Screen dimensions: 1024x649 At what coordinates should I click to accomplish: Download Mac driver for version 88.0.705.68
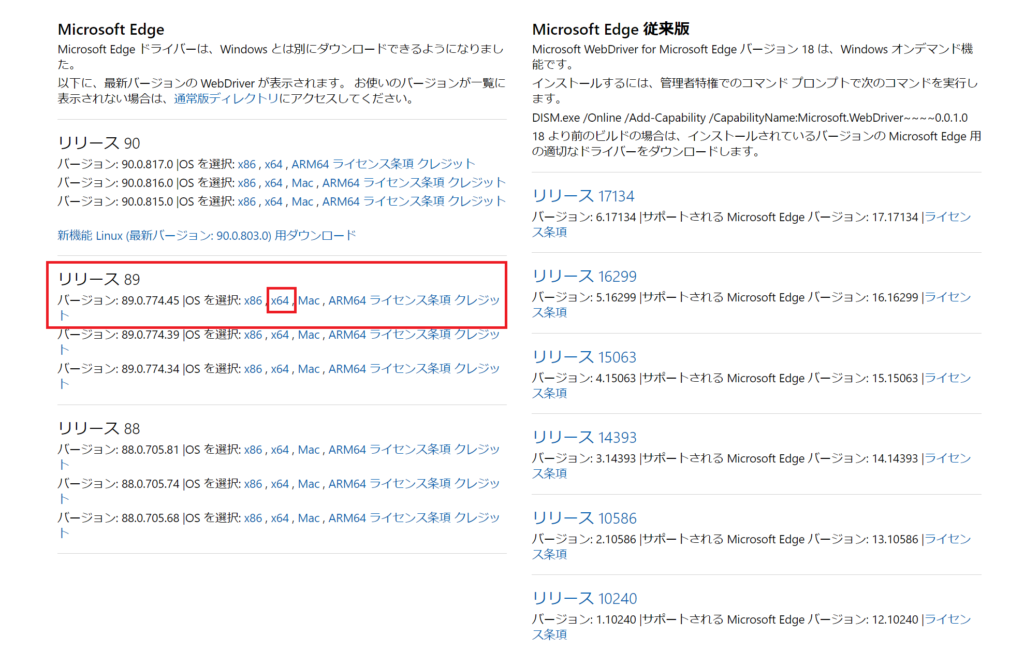309,518
